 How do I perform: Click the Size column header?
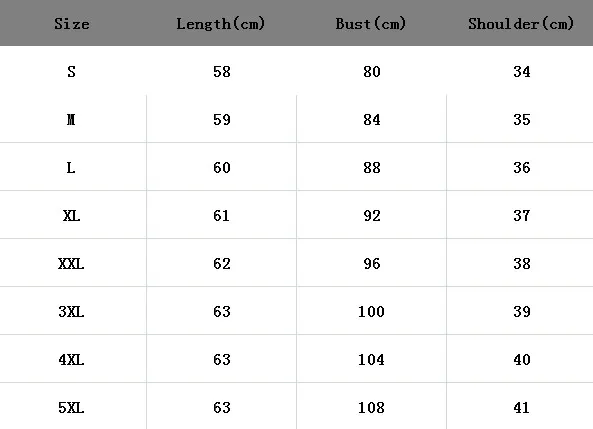pos(72,24)
